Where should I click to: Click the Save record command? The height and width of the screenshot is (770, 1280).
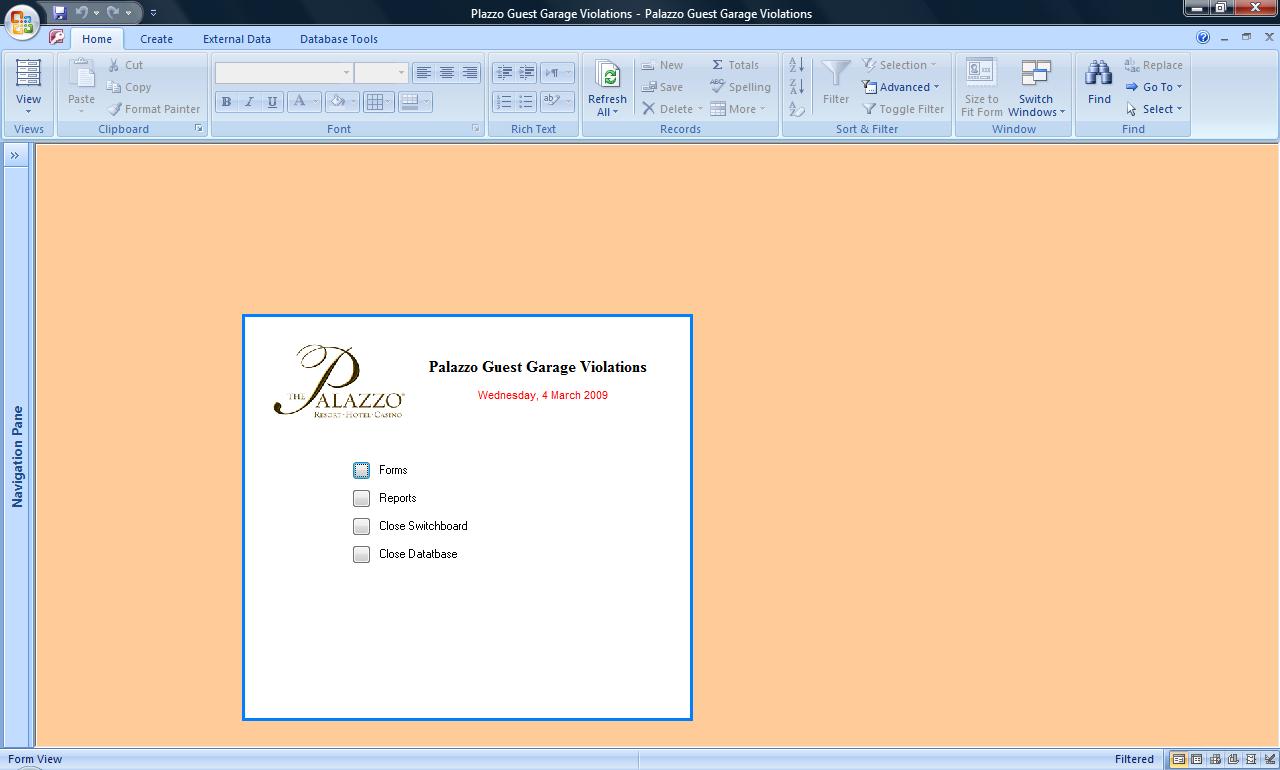coord(663,87)
